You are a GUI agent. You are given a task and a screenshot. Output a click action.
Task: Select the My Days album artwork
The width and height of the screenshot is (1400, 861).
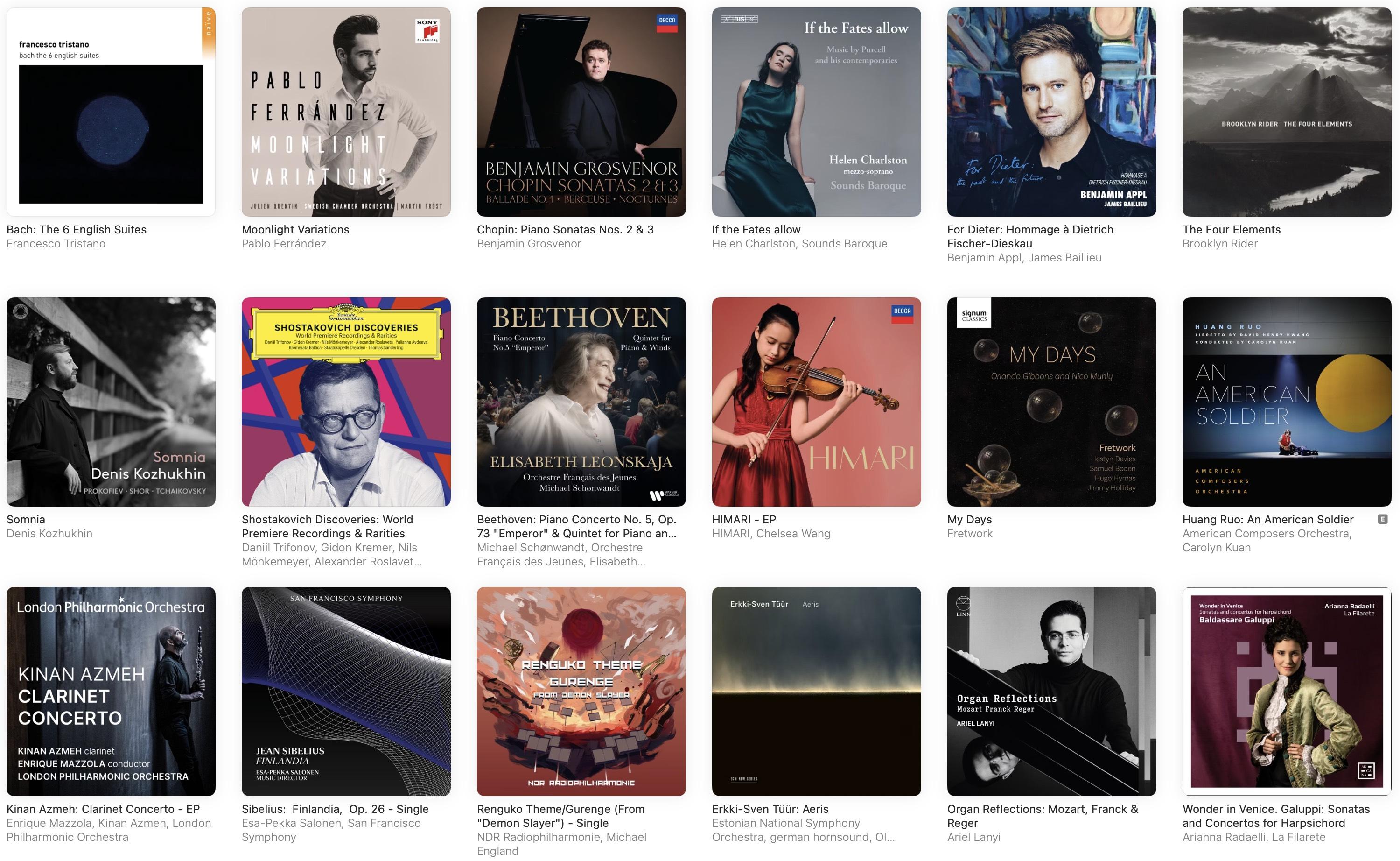tap(1052, 402)
